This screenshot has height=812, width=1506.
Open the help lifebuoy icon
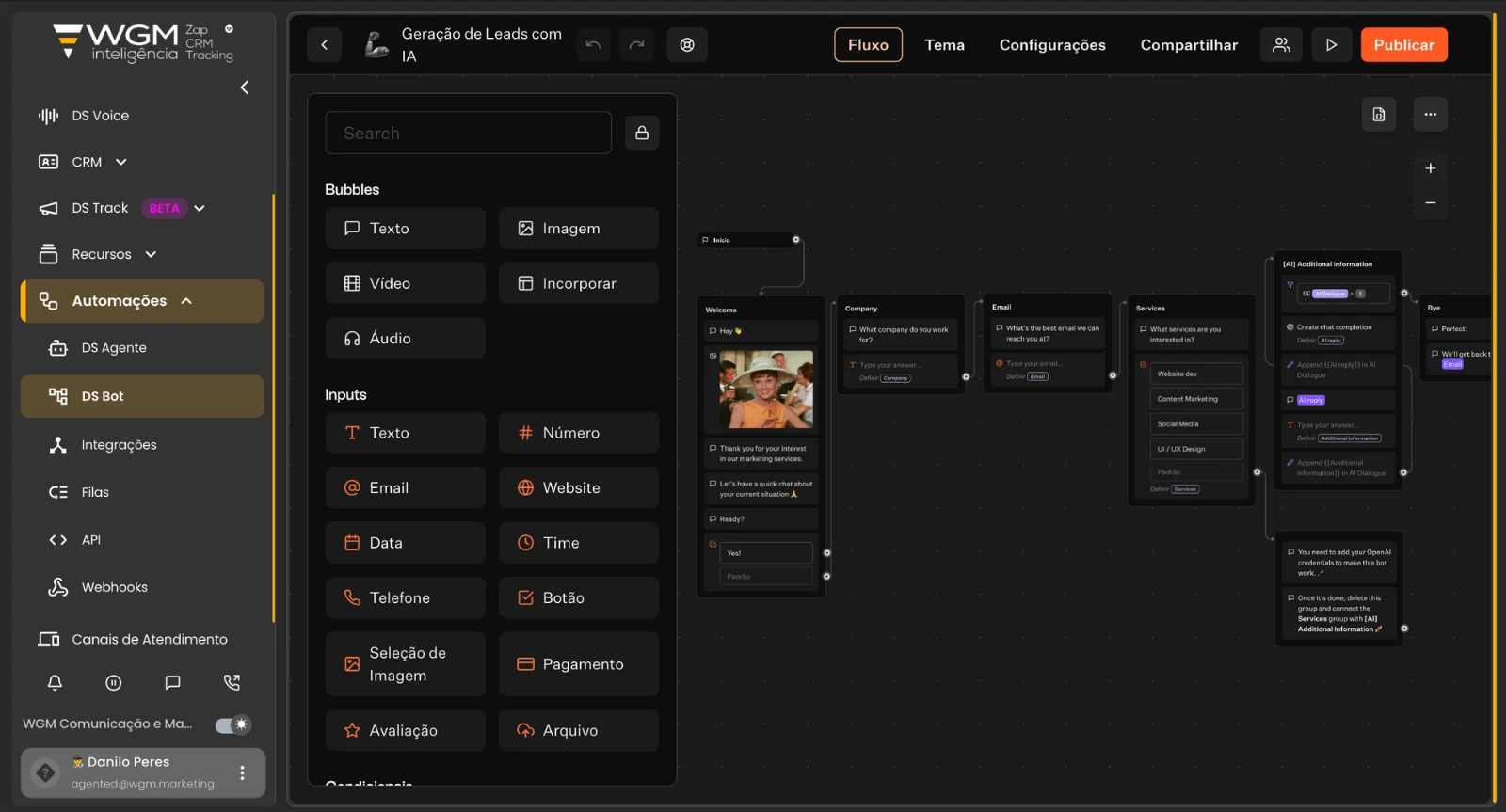tap(687, 44)
